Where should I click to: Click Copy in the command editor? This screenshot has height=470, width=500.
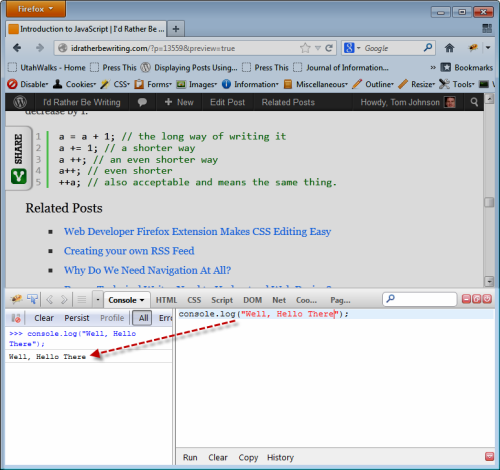click(x=248, y=457)
